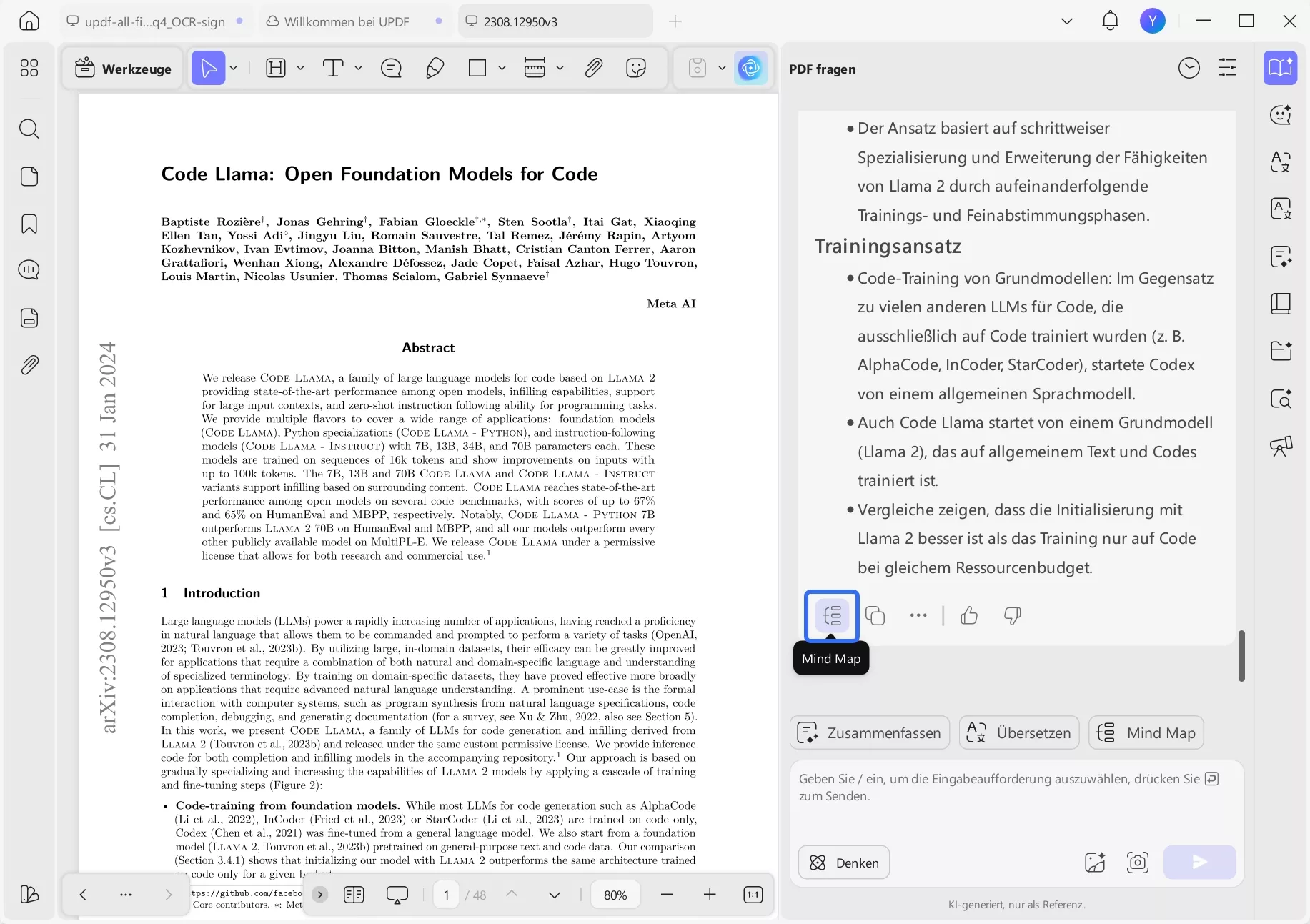
Task: Click the 1:1 actual size button
Action: coord(753,895)
